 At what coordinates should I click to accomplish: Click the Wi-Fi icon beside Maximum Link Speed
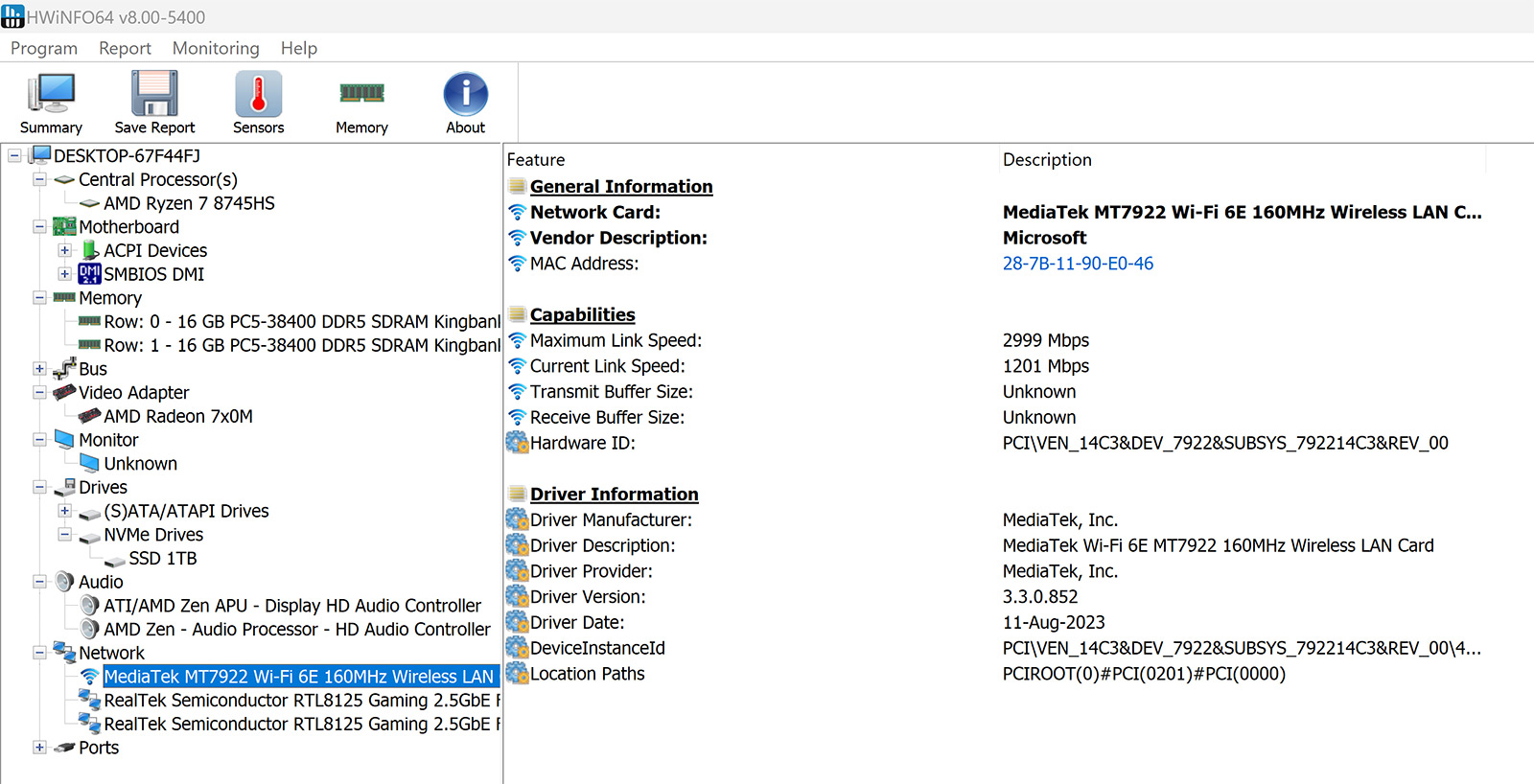tap(517, 340)
